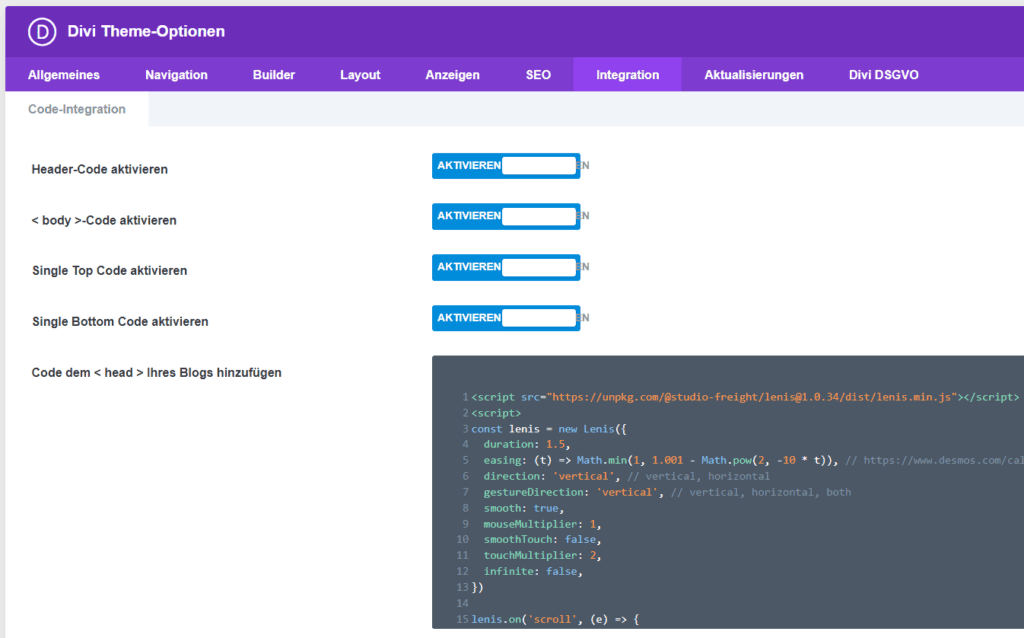Click the 'touchMultiplier: 2' code line
This screenshot has width=1024, height=638.
point(542,556)
